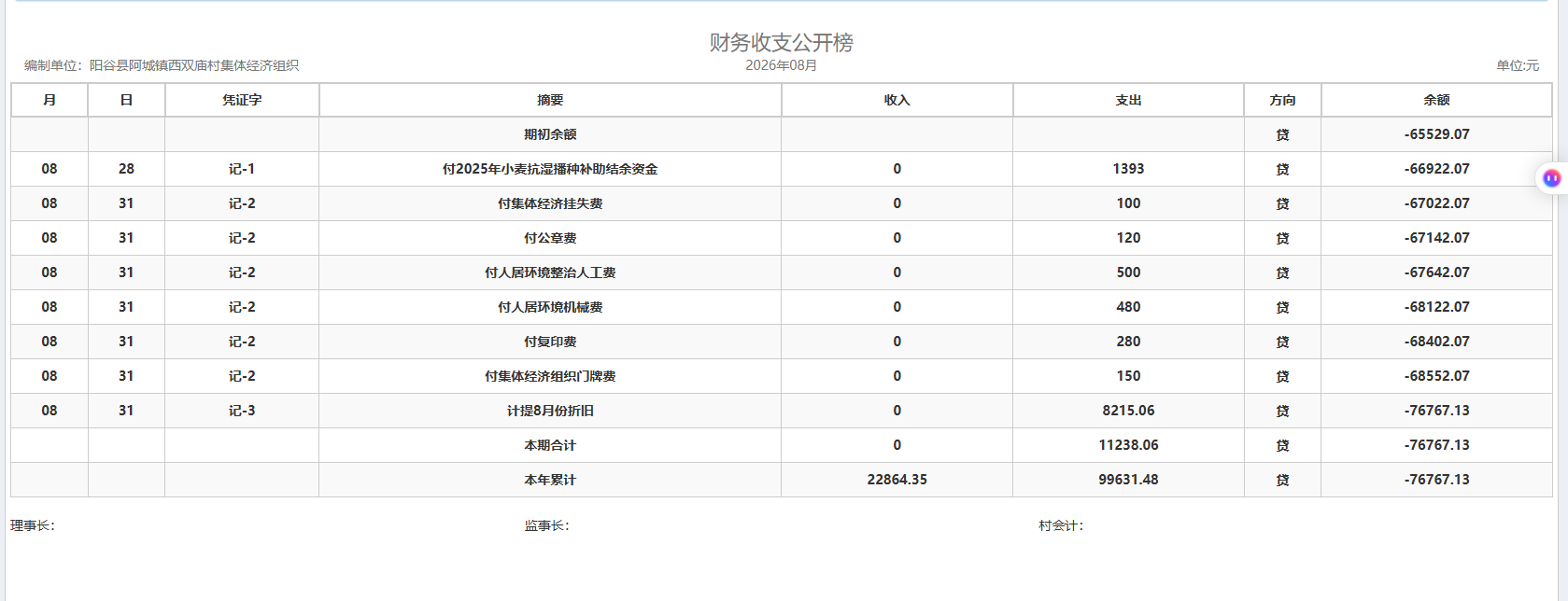1568x601 pixels.
Task: Select the 8215.06 expense amount
Action: coord(1128,411)
